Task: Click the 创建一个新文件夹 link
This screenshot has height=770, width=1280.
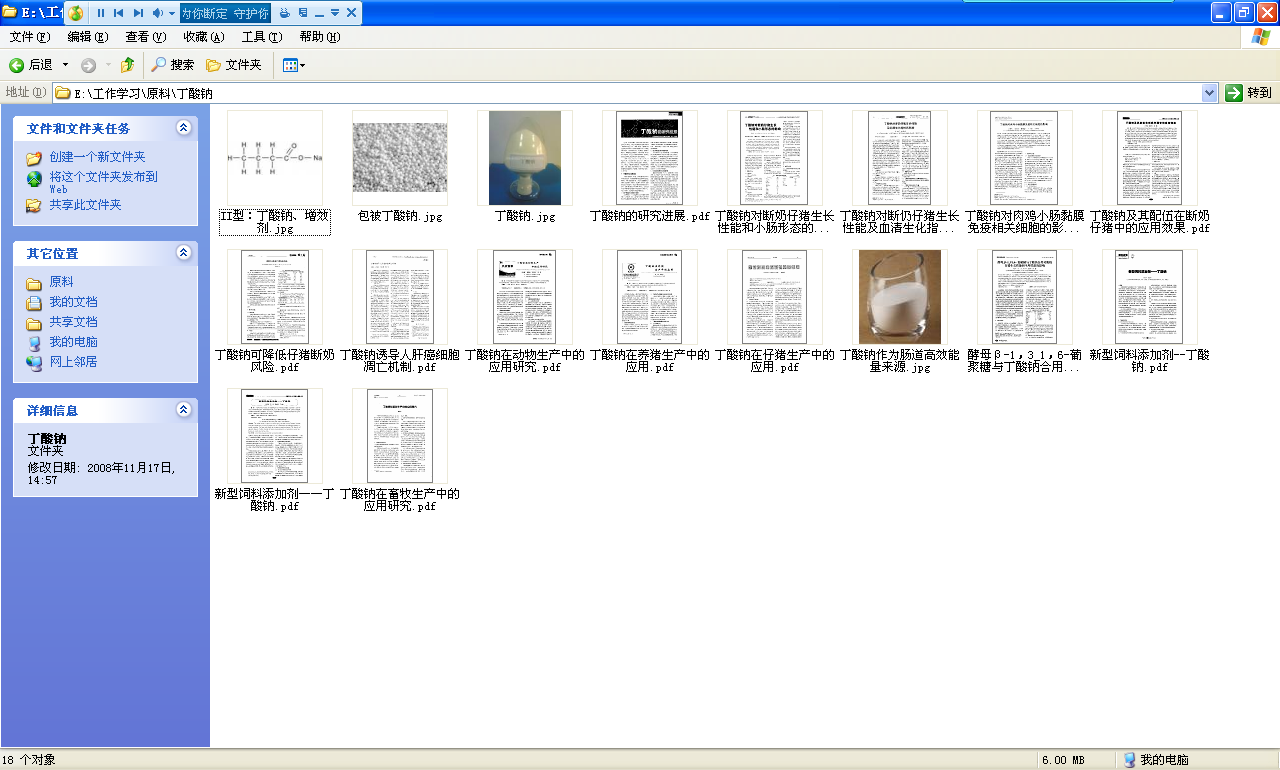Action: (x=97, y=157)
